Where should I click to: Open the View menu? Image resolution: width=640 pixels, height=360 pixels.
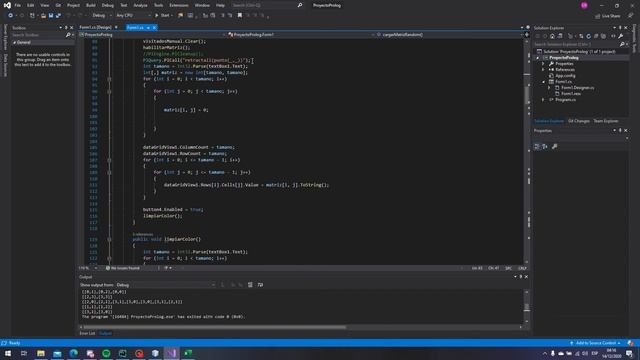point(44,5)
